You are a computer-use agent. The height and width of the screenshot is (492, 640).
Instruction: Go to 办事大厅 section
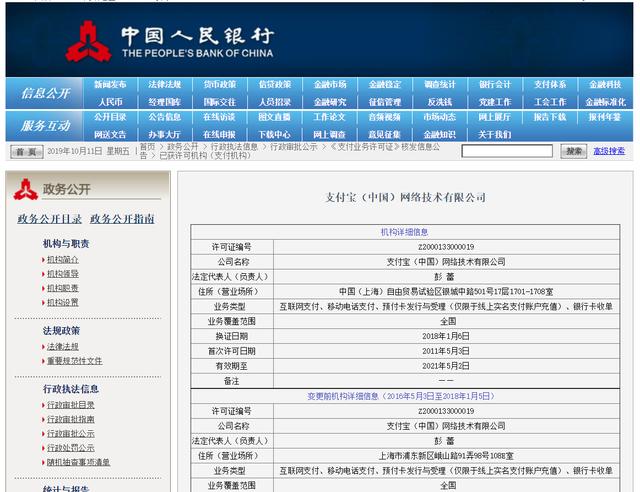[164, 134]
